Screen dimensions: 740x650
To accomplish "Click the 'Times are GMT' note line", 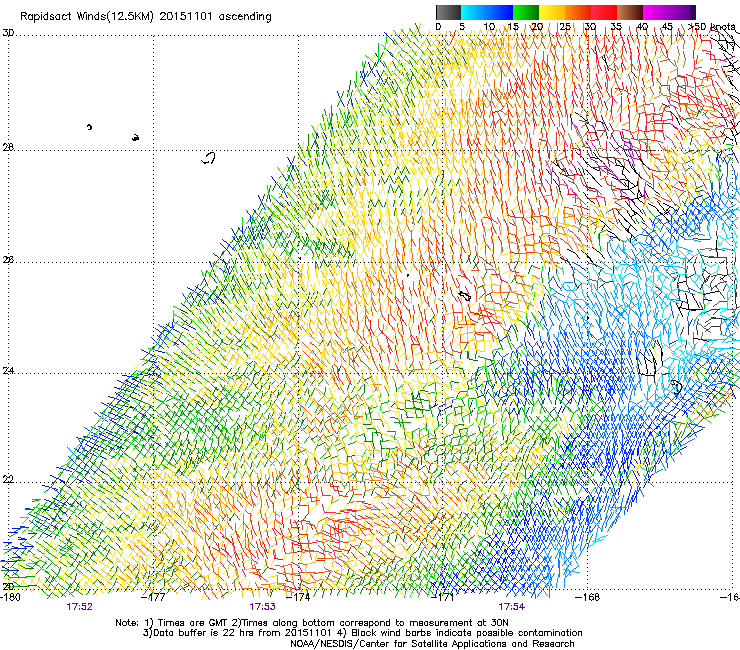I will (312, 623).
